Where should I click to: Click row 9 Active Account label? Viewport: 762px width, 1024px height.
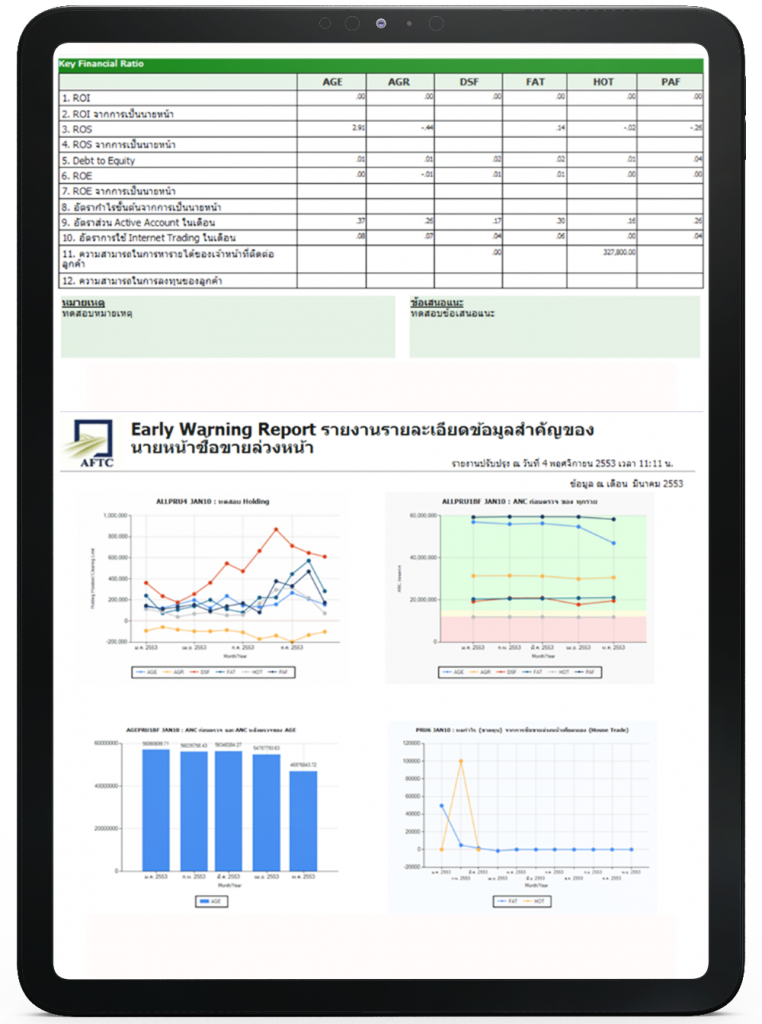click(138, 223)
